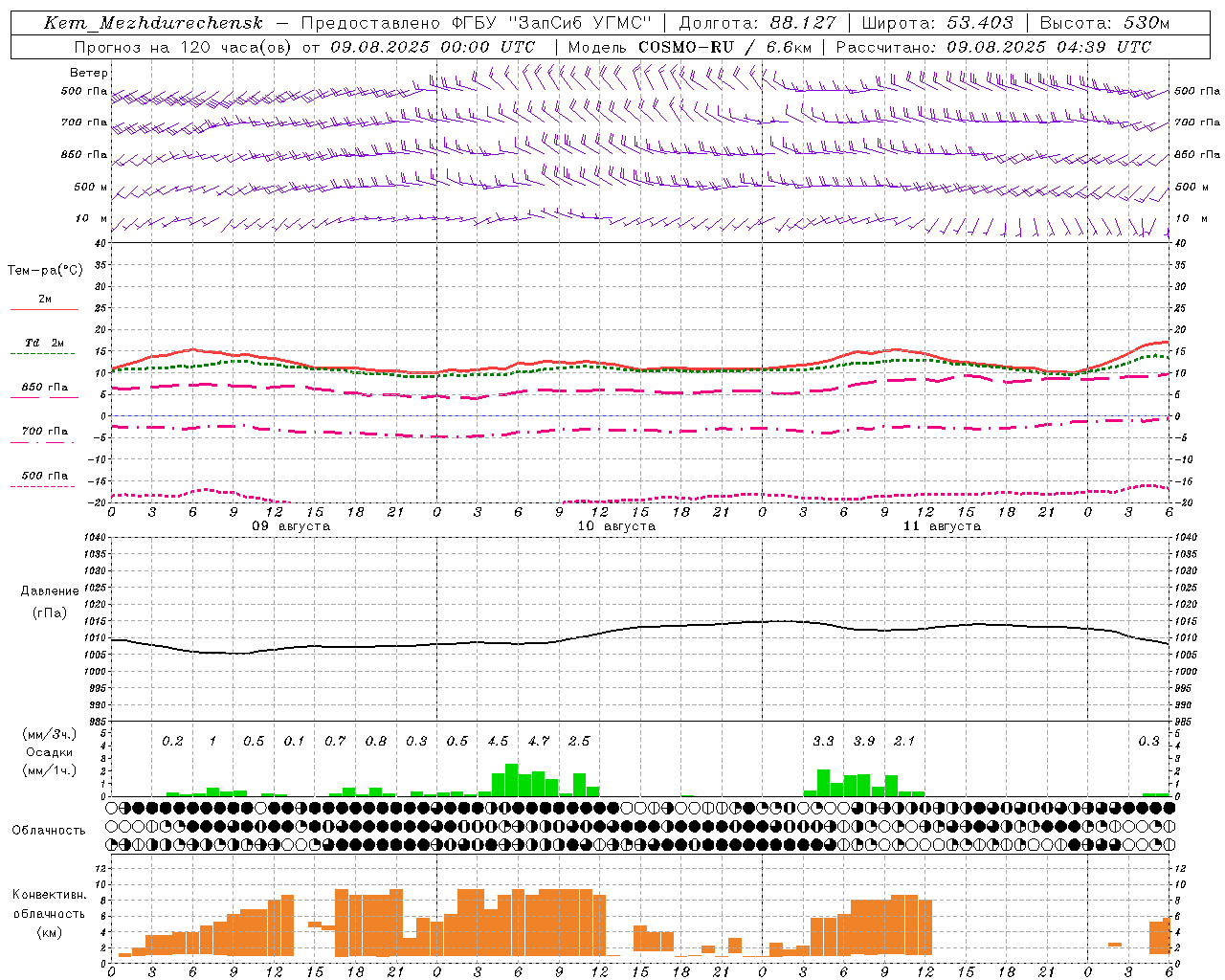Click the elevation text "Высота: 530м"
Screen dimensions: 1225x980
tap(1104, 24)
